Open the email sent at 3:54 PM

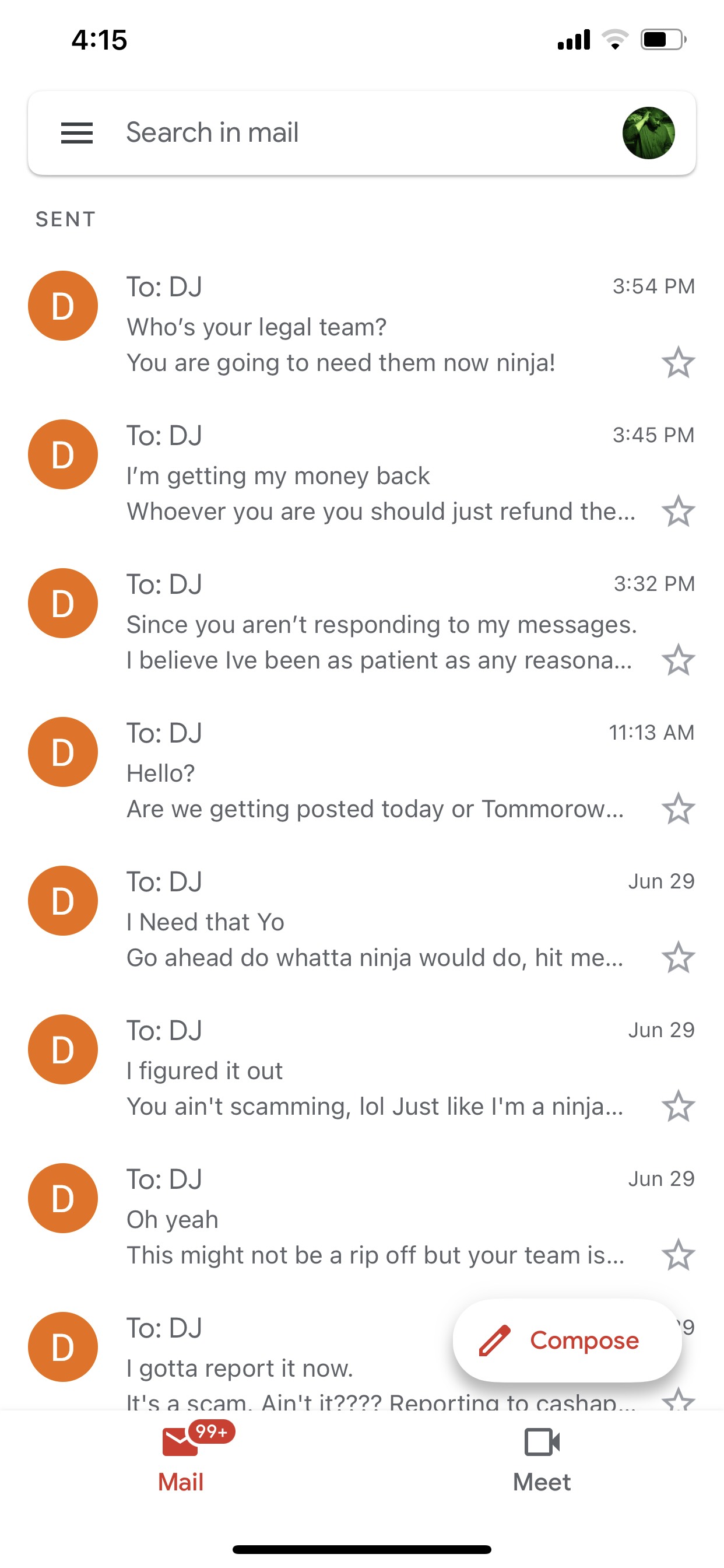click(362, 325)
